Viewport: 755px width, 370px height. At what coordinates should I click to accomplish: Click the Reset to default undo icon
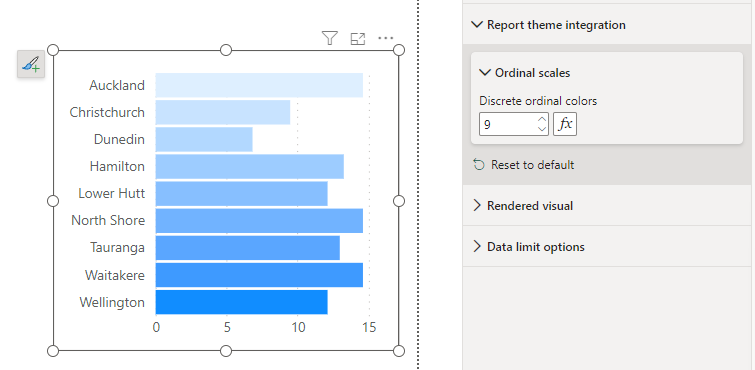point(479,165)
